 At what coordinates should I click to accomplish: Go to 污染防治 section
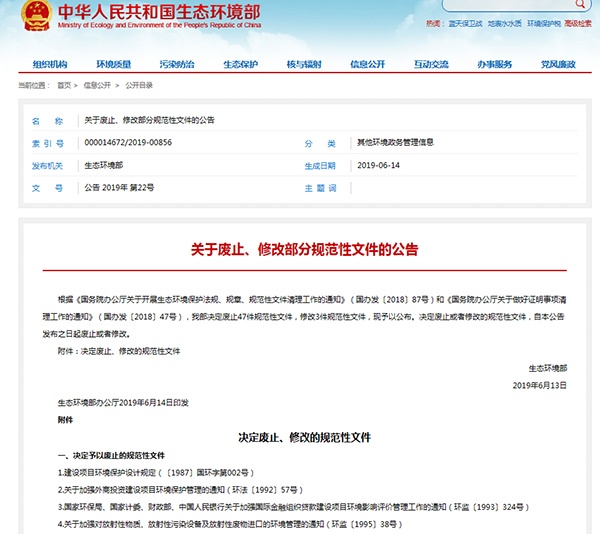[177, 65]
